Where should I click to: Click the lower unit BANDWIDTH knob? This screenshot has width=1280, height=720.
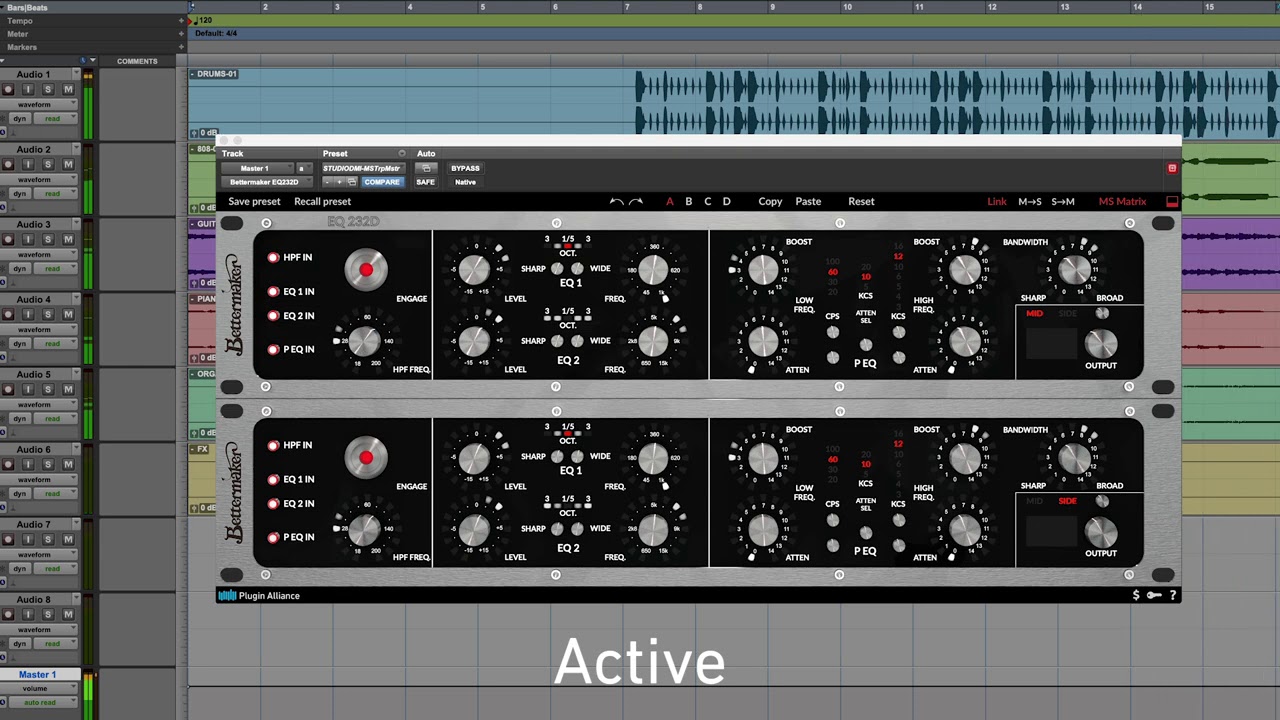coord(1074,458)
